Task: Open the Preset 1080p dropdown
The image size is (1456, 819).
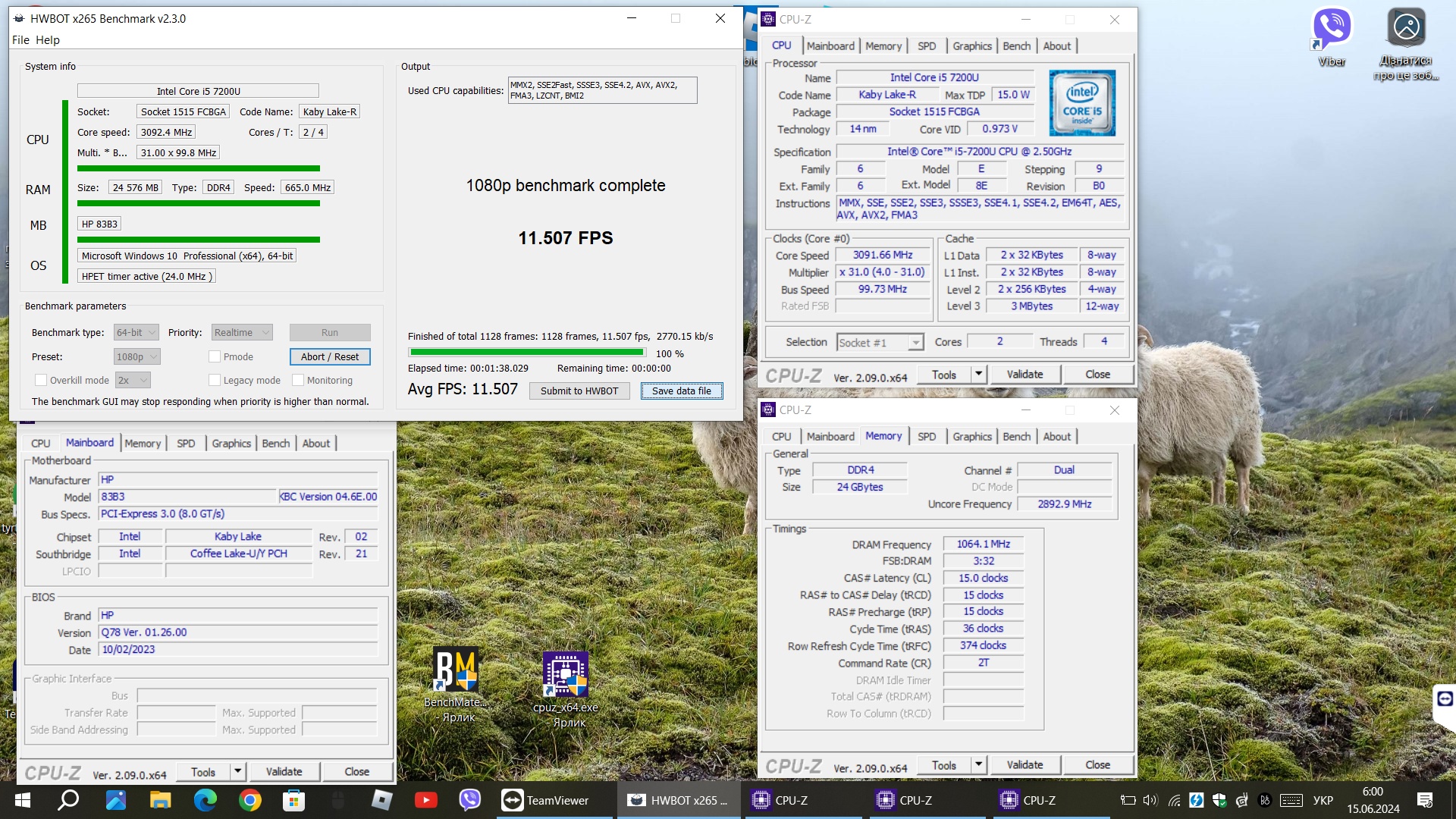Action: tap(137, 356)
